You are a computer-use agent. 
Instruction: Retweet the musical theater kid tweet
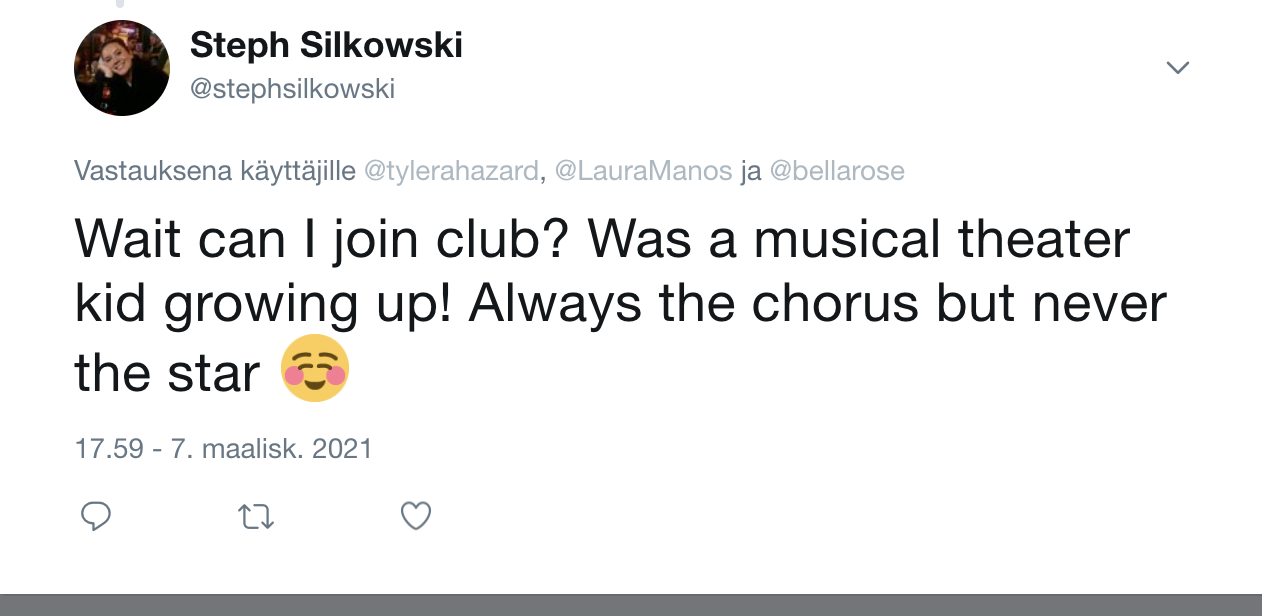[x=256, y=516]
